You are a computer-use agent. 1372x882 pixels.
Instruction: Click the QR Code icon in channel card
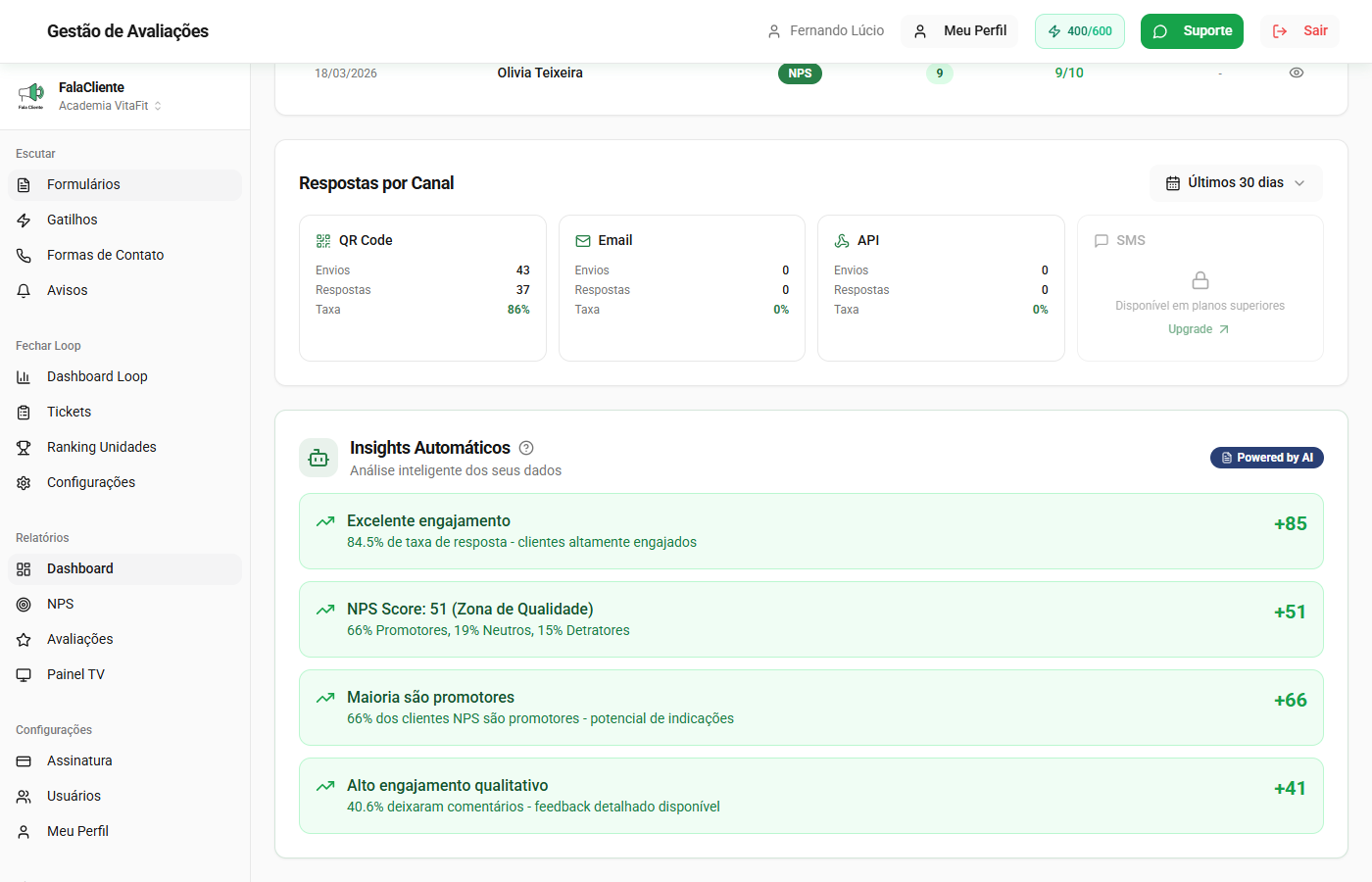pyautogui.click(x=323, y=241)
